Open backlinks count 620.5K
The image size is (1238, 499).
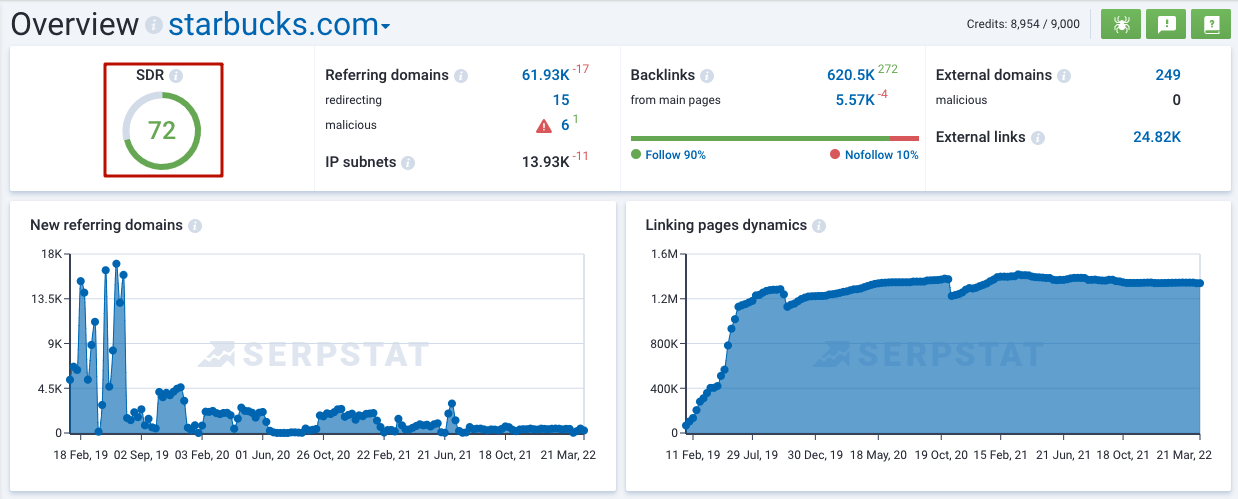pos(850,75)
